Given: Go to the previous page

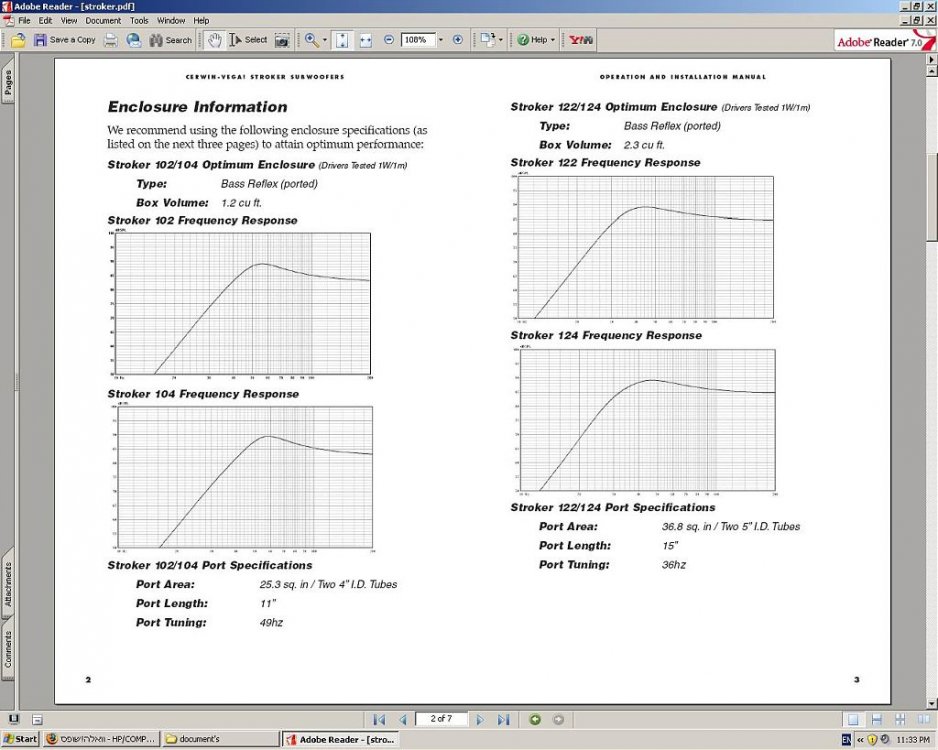Looking at the screenshot, I should point(403,719).
